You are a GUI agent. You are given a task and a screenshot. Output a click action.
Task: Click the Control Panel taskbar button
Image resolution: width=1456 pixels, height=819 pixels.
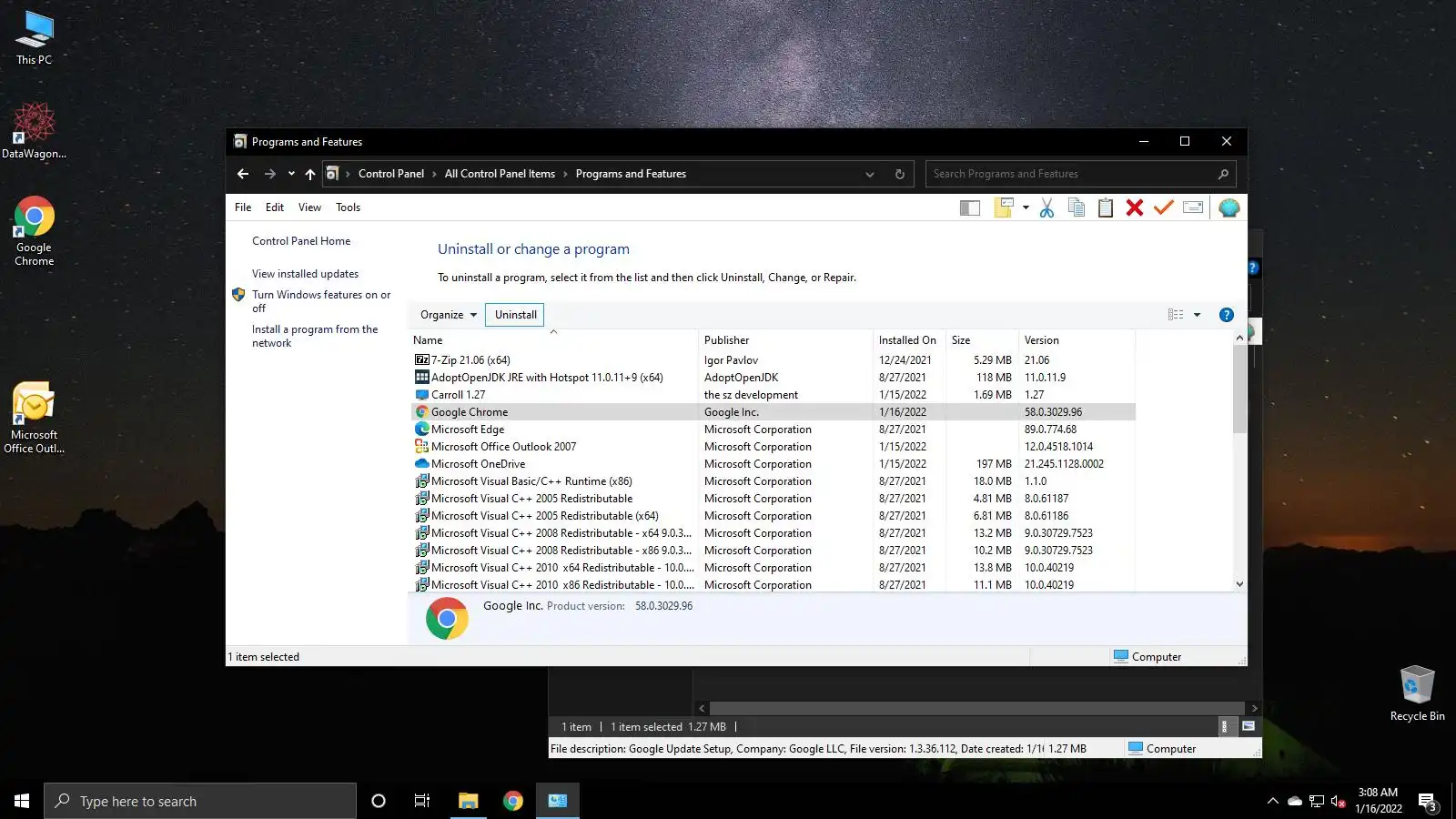558,801
